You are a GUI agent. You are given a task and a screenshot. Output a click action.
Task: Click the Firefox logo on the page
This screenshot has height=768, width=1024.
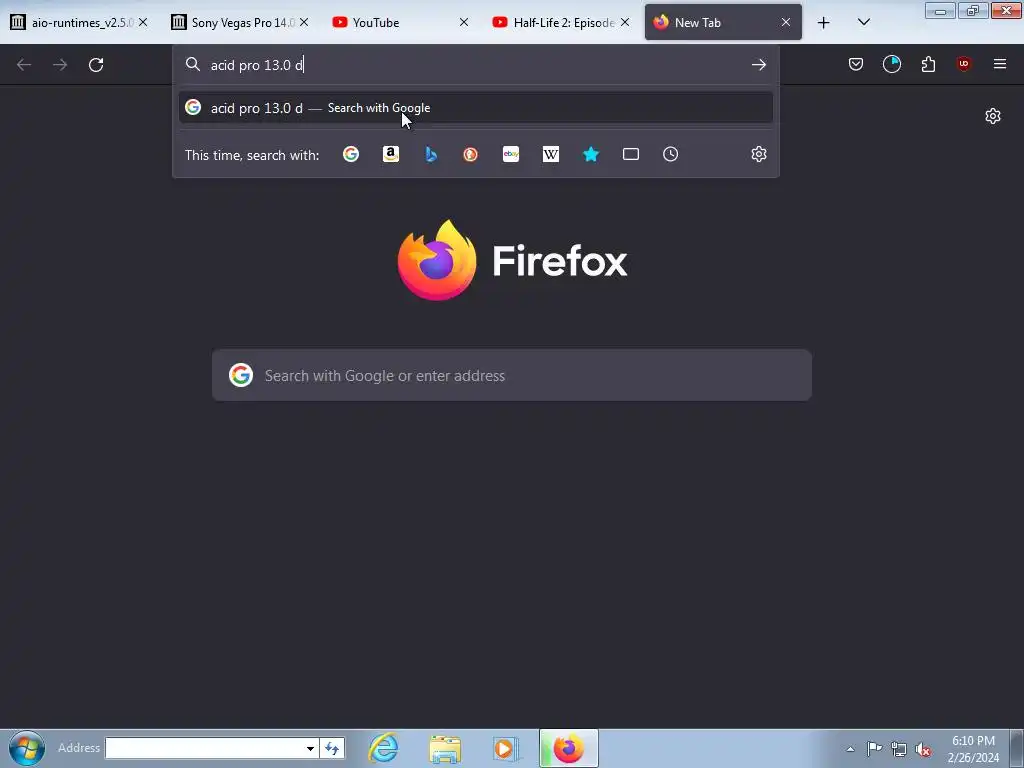(x=512, y=260)
